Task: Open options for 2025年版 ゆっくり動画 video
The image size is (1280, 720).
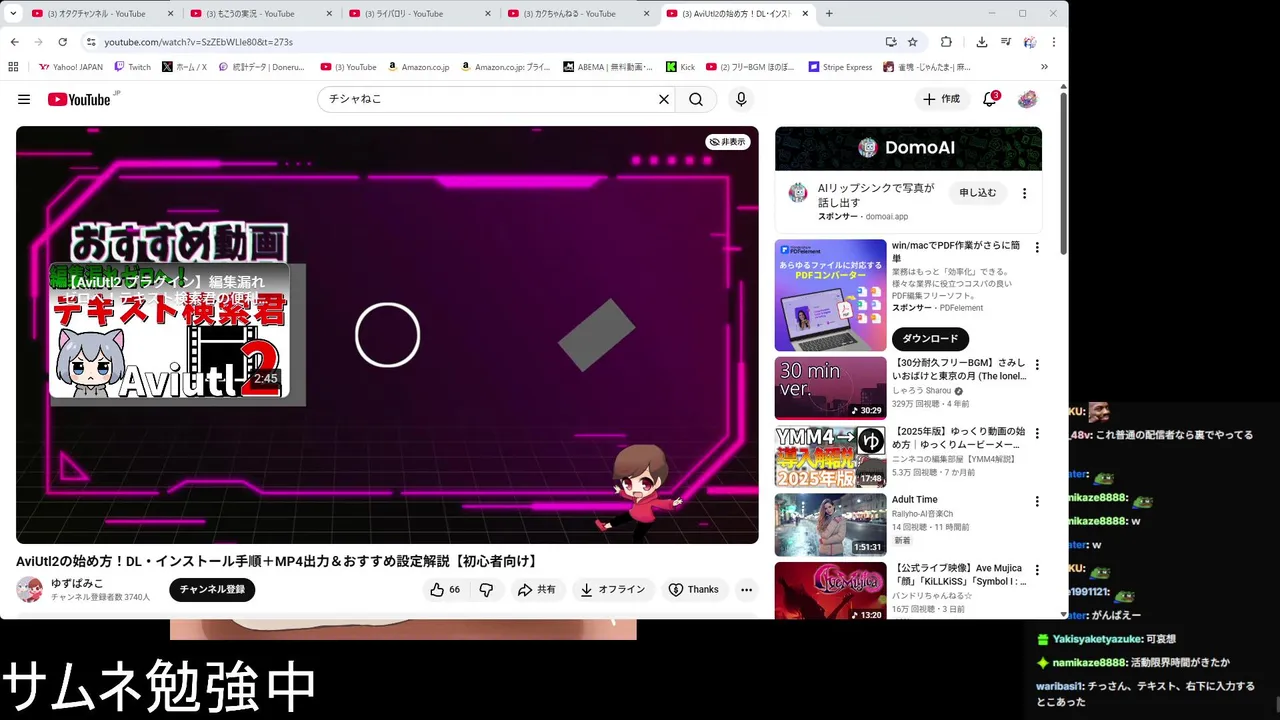Action: pos(1036,434)
